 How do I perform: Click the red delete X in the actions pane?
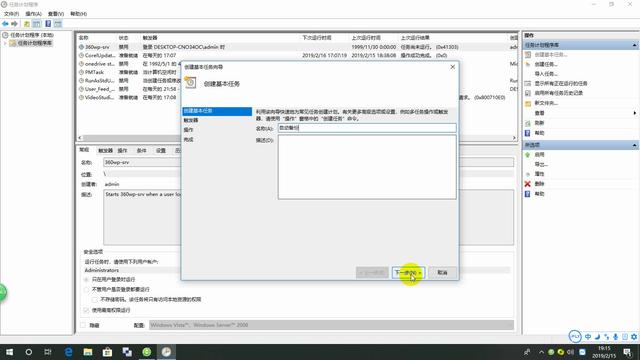527,184
